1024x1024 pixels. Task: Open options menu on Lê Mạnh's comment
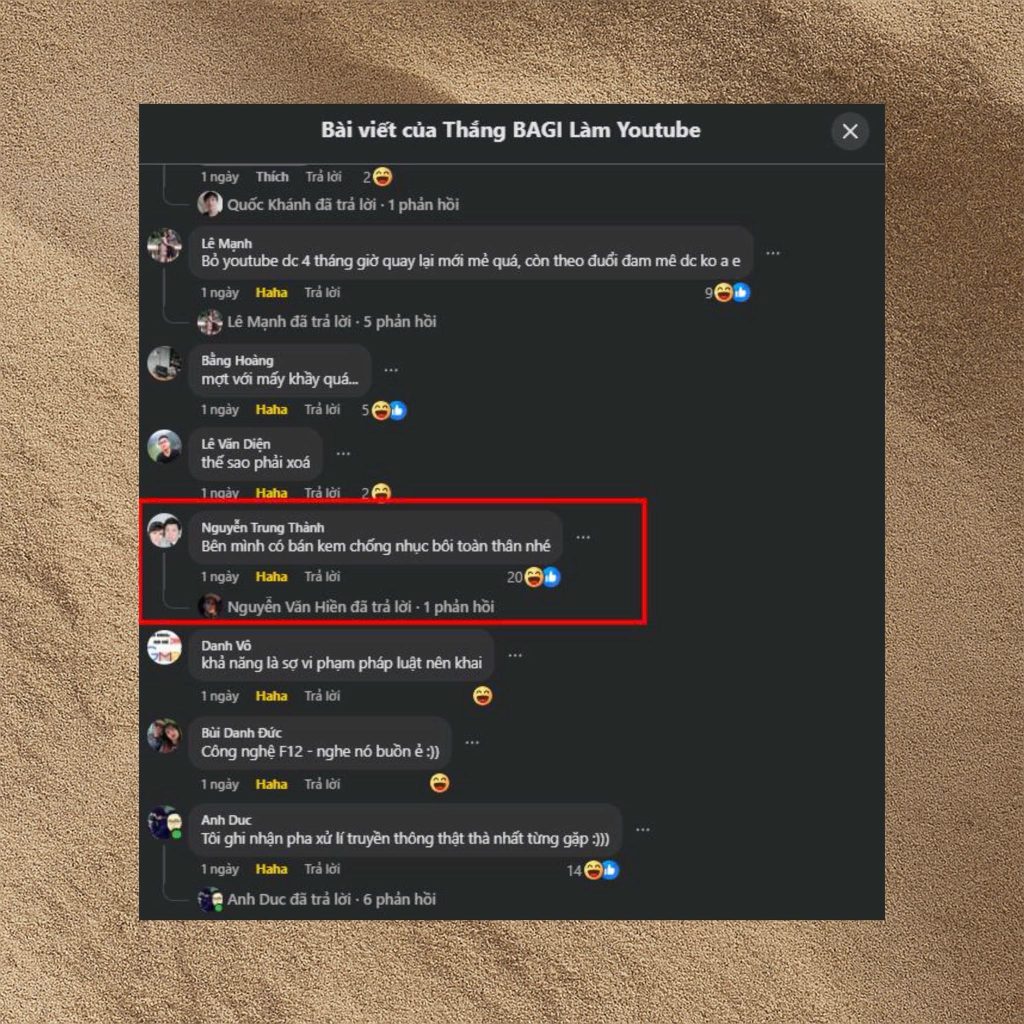tap(773, 253)
